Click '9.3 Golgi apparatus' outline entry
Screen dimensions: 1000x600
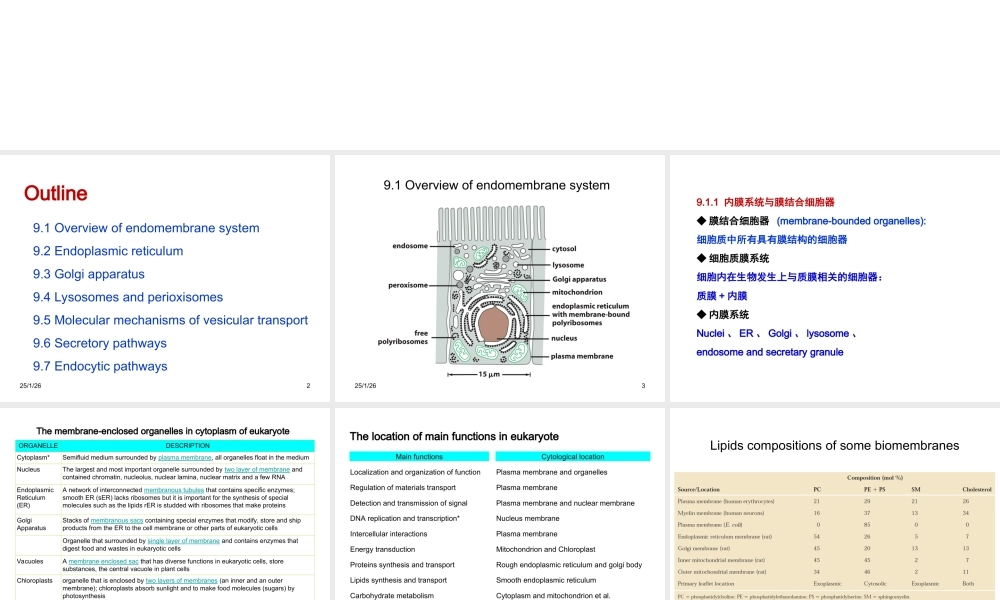pos(89,274)
